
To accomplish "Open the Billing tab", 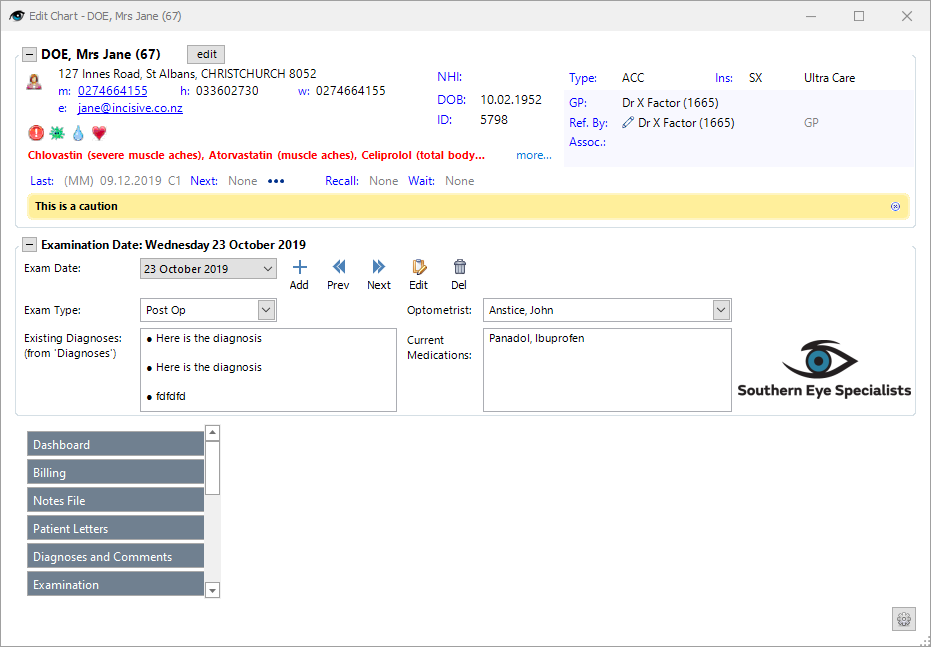I will pos(115,472).
